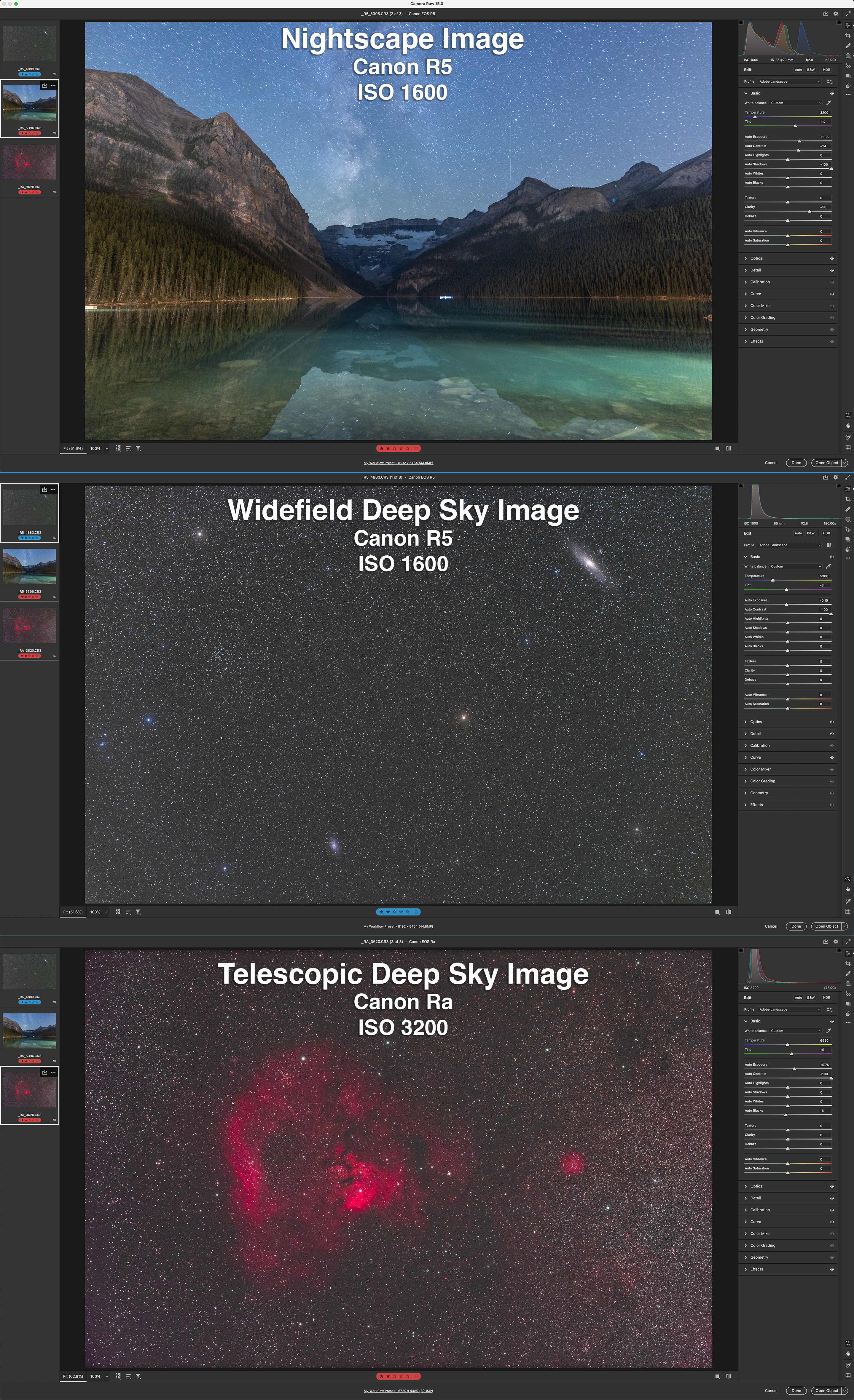Click the Clarity slider set to +50
Viewport: 854px width, 1400px height.
pyautogui.click(x=810, y=211)
